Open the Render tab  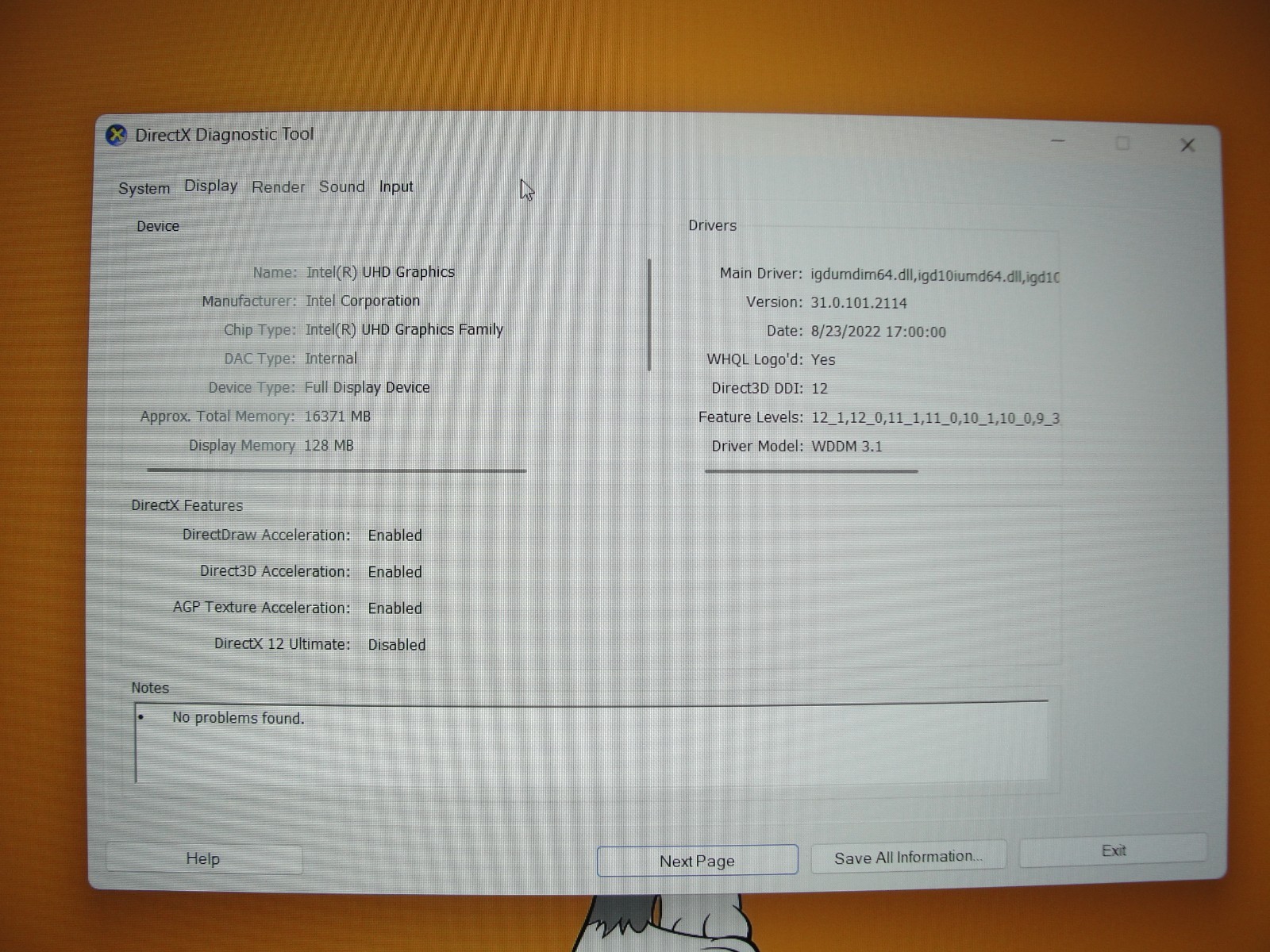click(278, 187)
